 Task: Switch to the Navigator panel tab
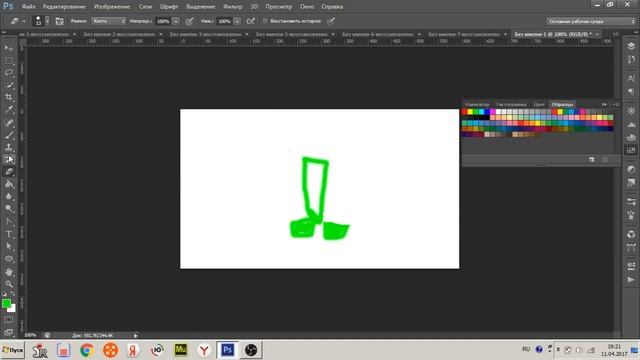[x=477, y=104]
